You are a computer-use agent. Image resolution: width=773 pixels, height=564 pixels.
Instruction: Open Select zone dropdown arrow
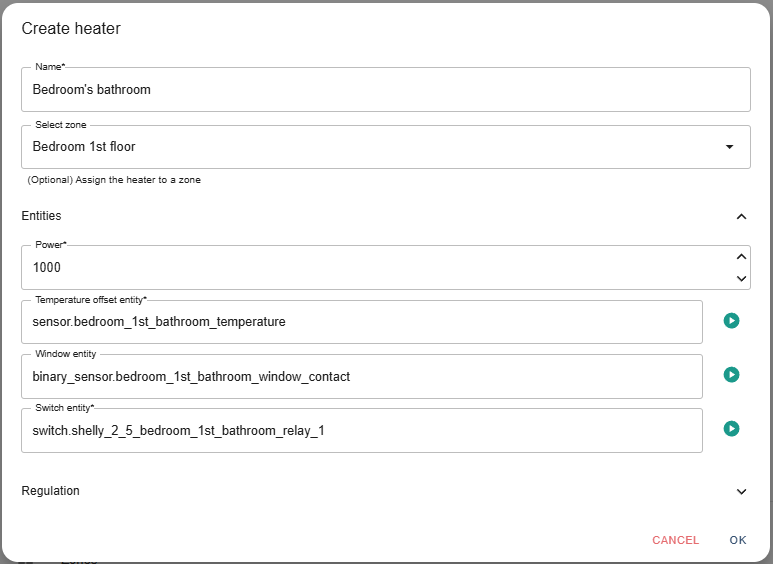[730, 147]
